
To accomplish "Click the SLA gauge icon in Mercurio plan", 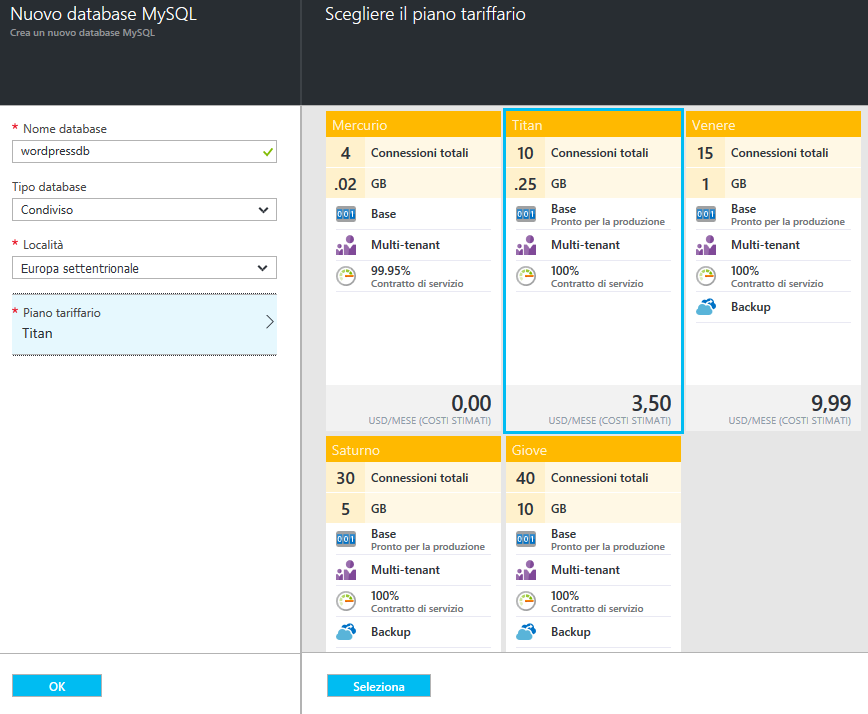I will (x=346, y=276).
